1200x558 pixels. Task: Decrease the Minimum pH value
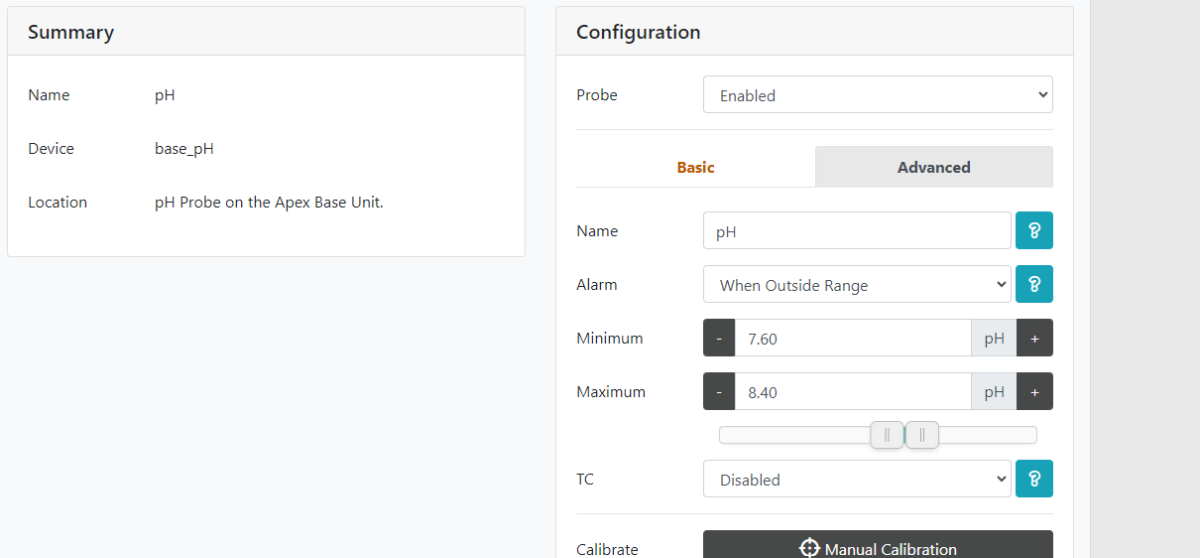719,338
